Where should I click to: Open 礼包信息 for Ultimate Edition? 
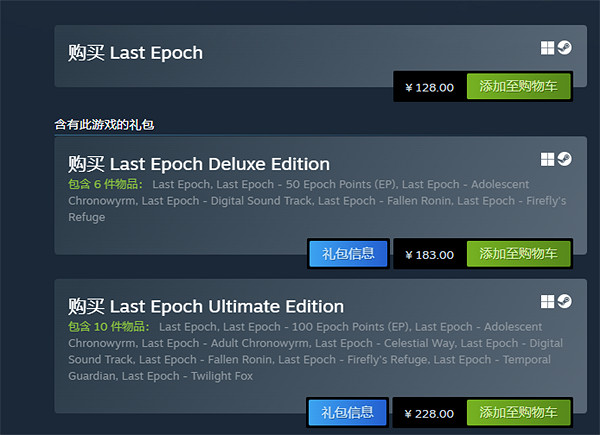(x=348, y=412)
